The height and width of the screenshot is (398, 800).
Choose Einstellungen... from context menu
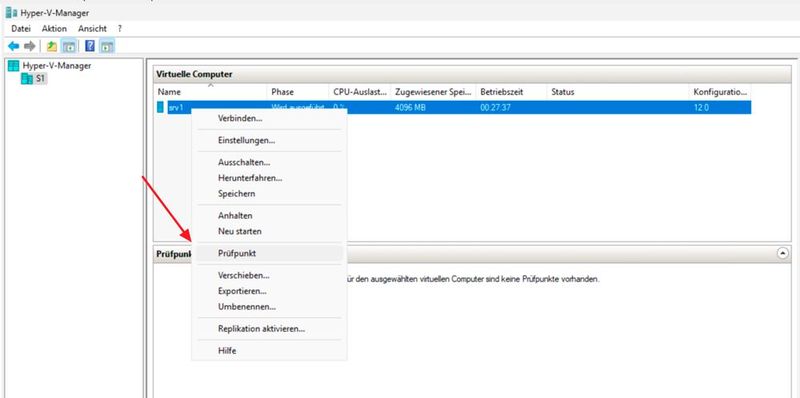tap(269, 140)
